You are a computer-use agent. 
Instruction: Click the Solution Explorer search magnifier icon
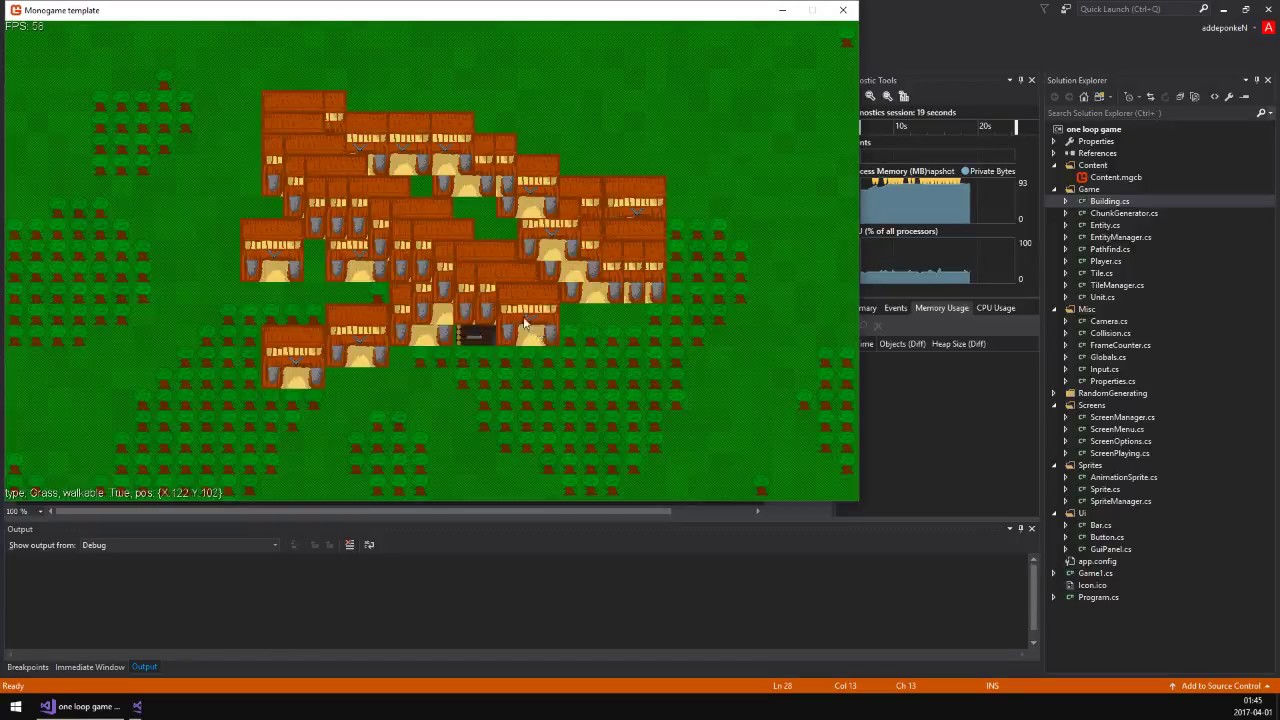tap(1261, 113)
